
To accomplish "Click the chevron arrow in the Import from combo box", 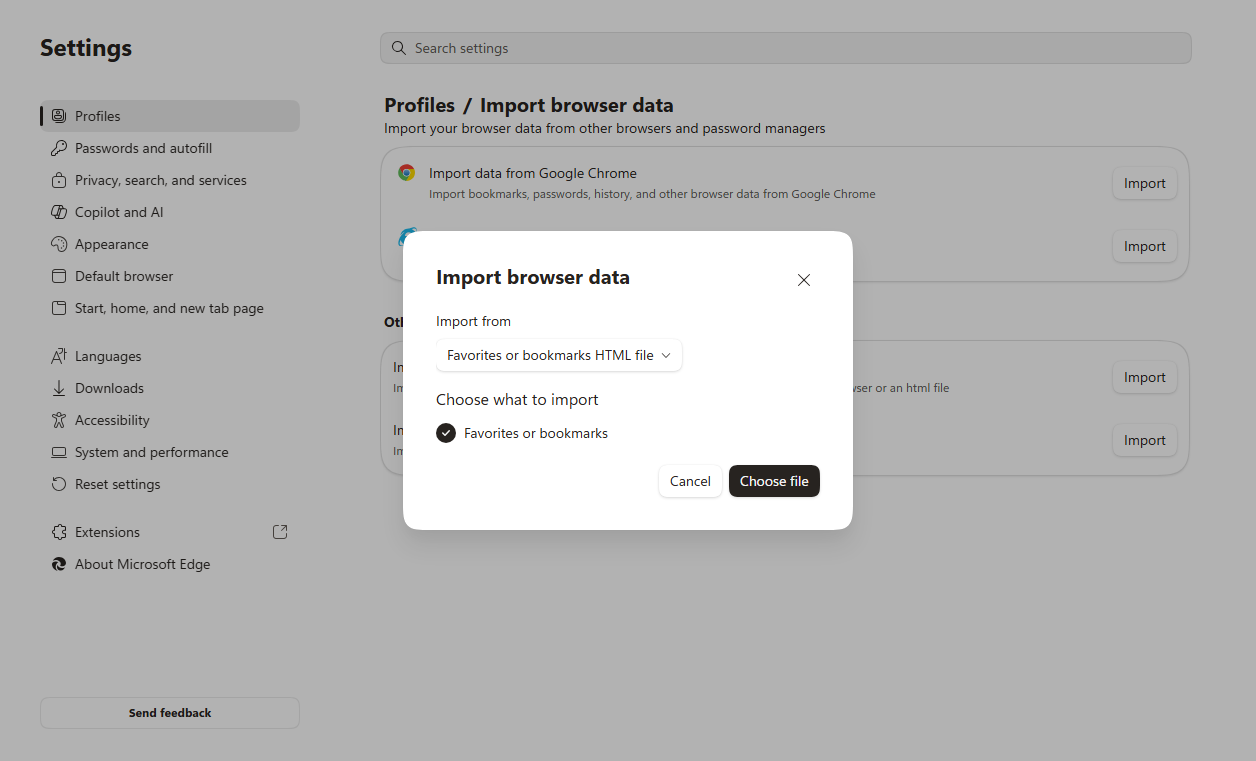I will coord(666,355).
